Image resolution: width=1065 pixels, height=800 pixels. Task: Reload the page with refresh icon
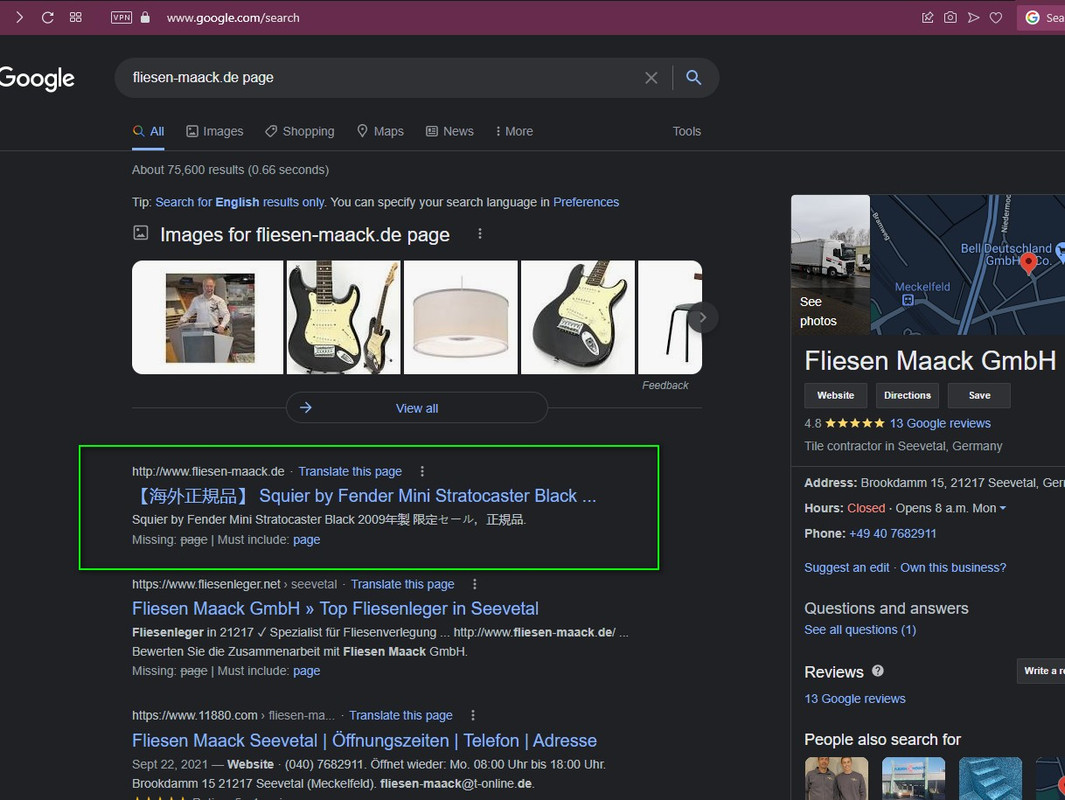[x=48, y=18]
